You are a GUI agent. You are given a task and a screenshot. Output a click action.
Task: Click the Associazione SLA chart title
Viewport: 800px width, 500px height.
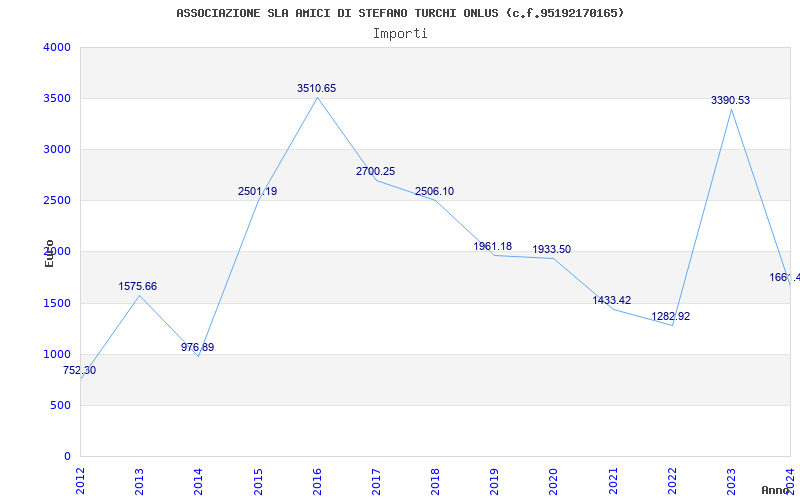point(400,13)
